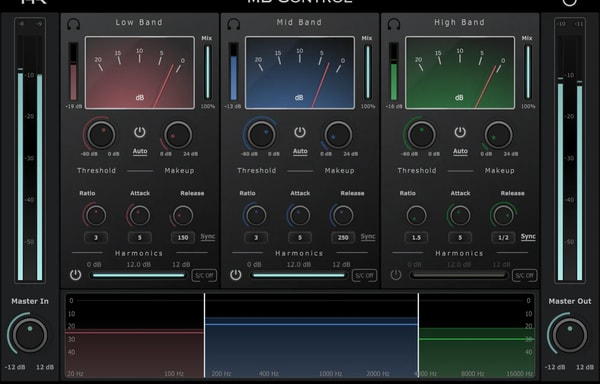
Task: Click High Band Threshold knob
Action: [421, 135]
